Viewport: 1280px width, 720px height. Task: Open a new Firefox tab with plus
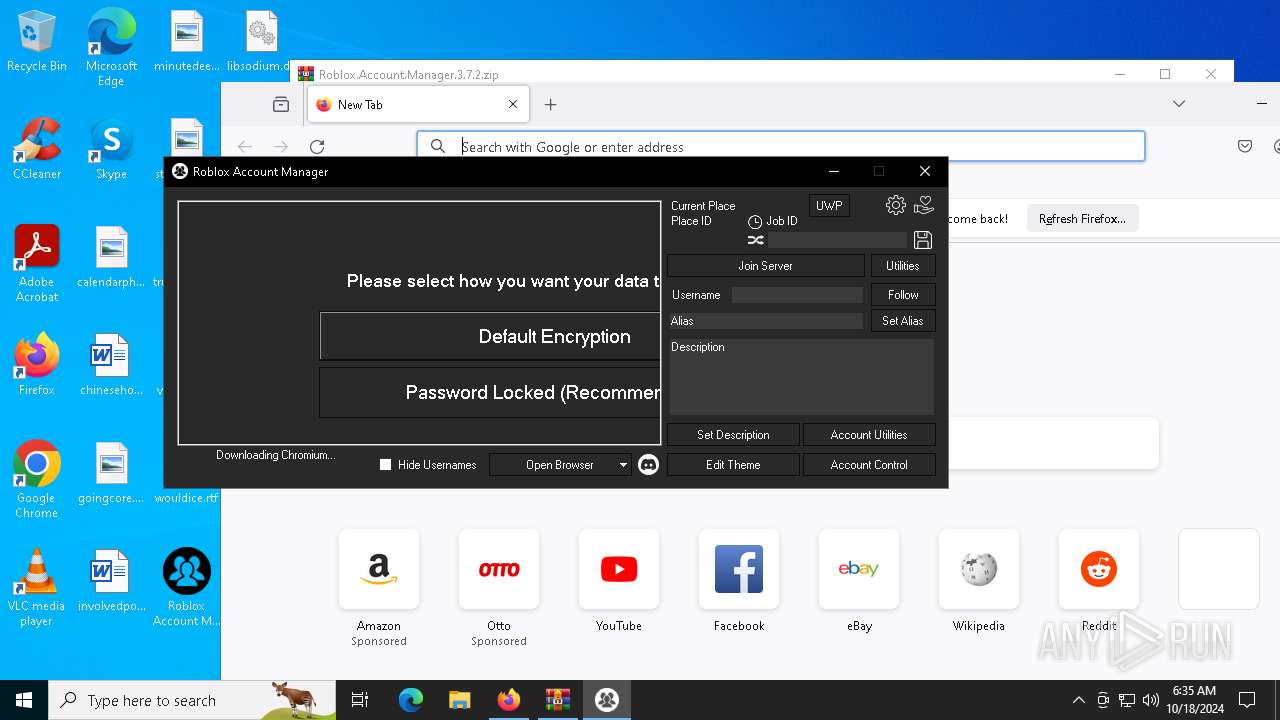550,104
